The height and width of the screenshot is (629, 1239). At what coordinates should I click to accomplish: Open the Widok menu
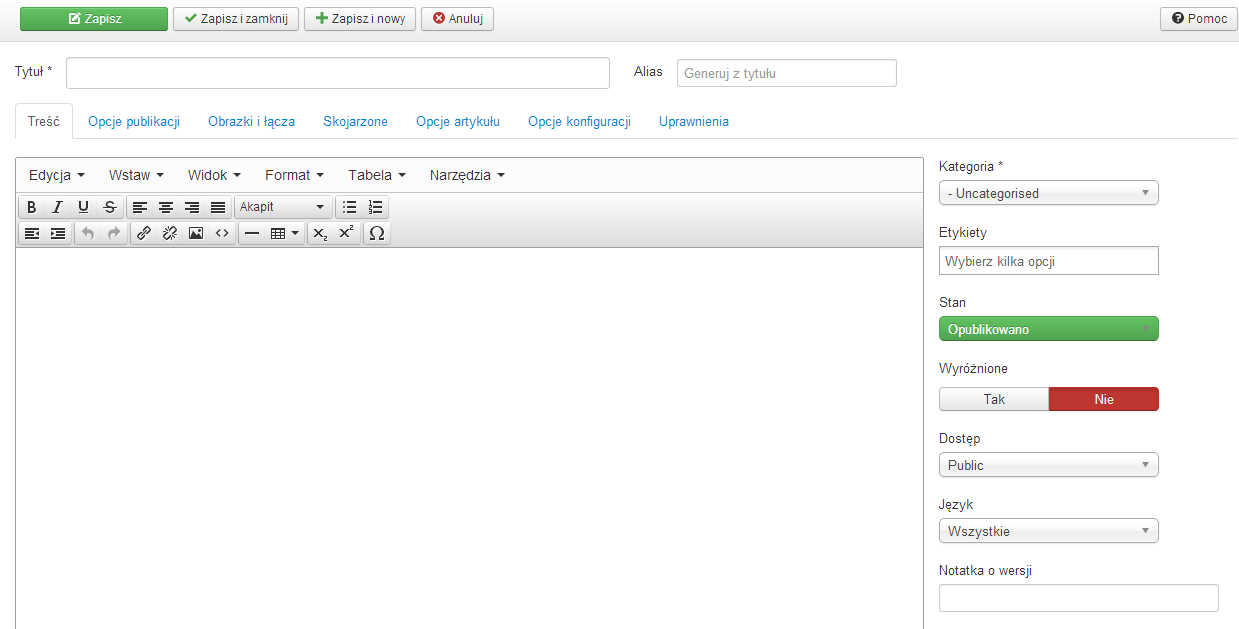tap(214, 175)
